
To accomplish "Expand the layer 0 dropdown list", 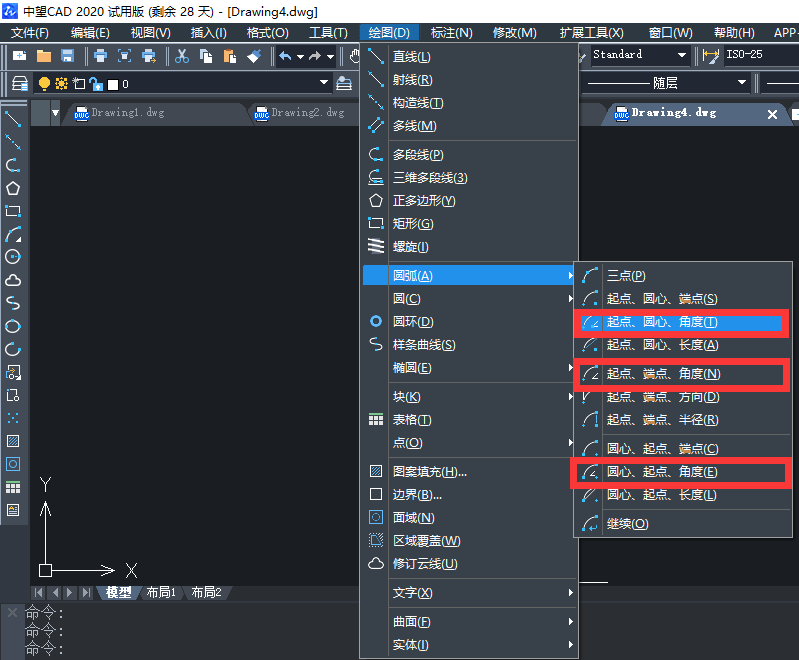I will pyautogui.click(x=324, y=84).
